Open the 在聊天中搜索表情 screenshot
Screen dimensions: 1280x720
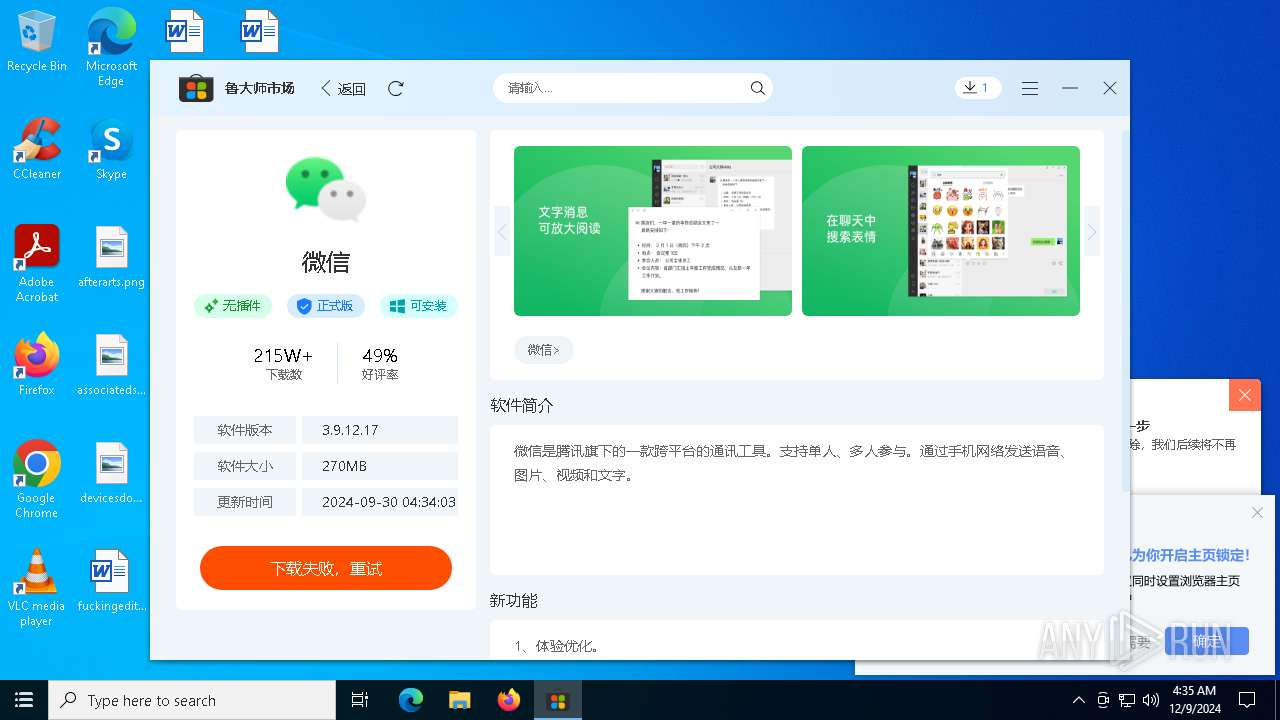point(941,231)
